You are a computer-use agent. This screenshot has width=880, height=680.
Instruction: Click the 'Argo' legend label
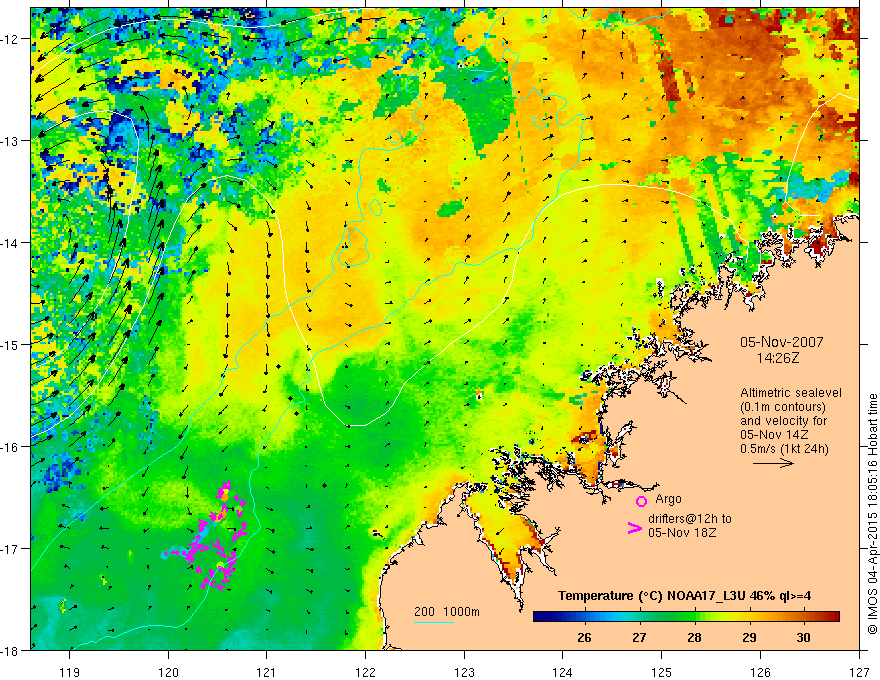[x=668, y=499]
